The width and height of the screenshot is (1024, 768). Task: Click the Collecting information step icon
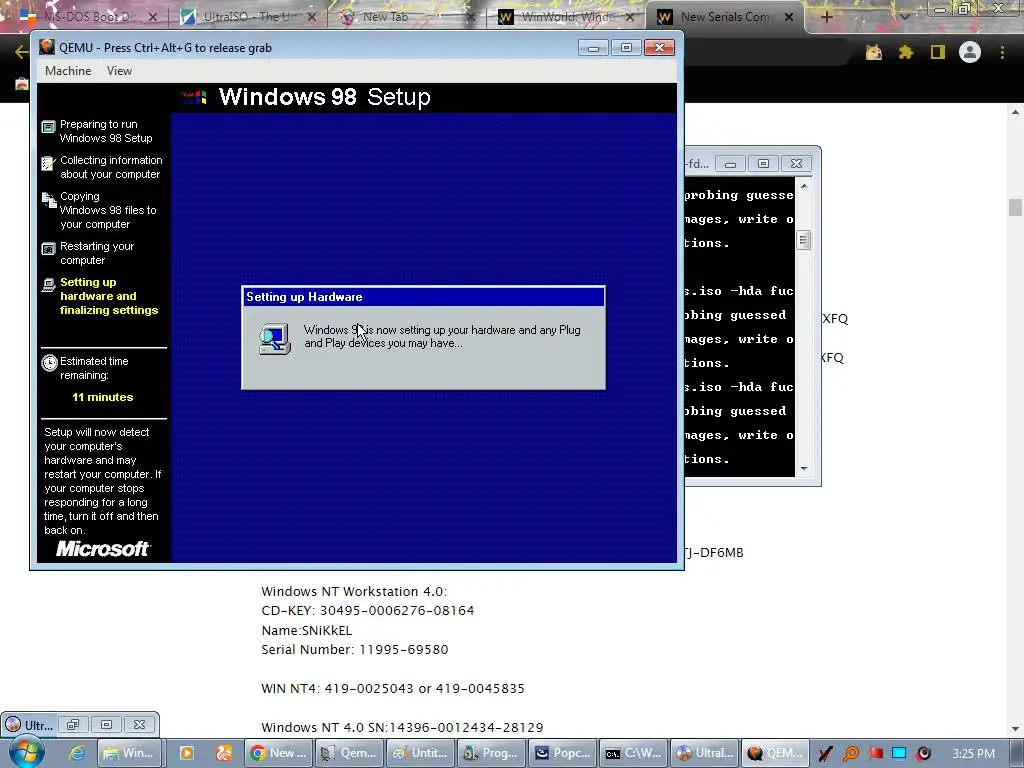(48, 163)
